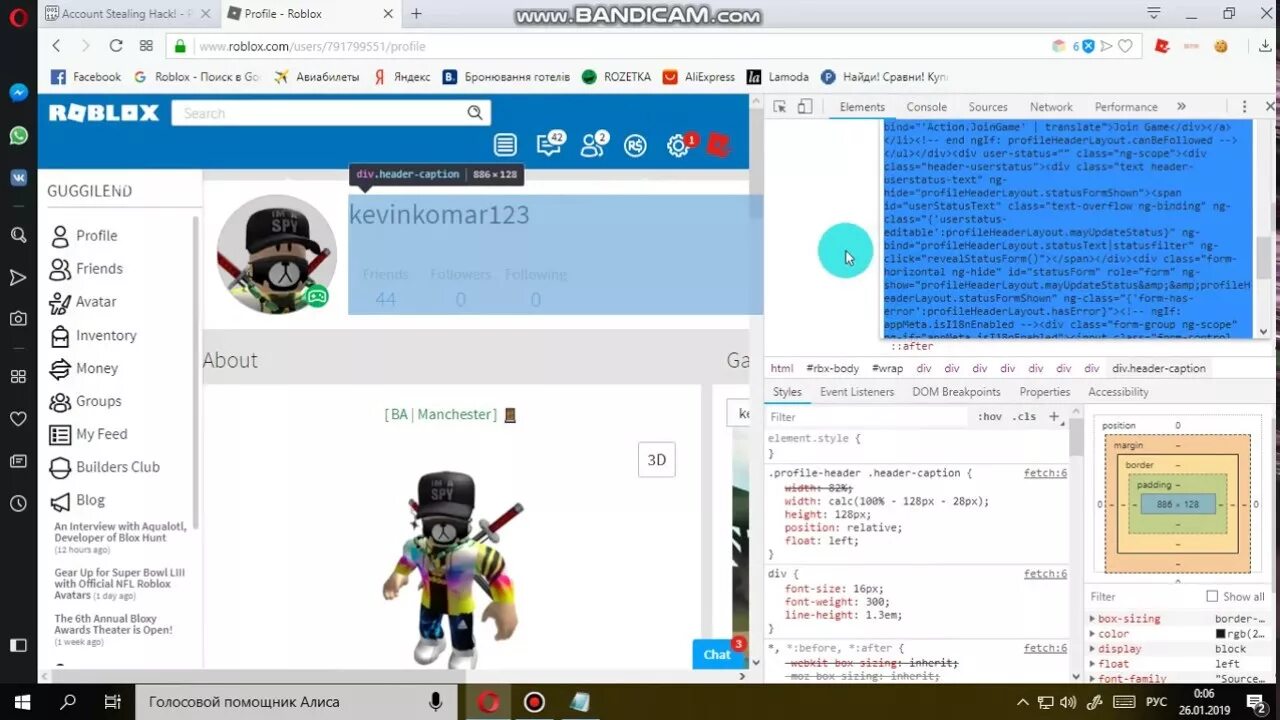Open the Accessibility pane tab
The width and height of the screenshot is (1280, 720).
[x=1118, y=392]
